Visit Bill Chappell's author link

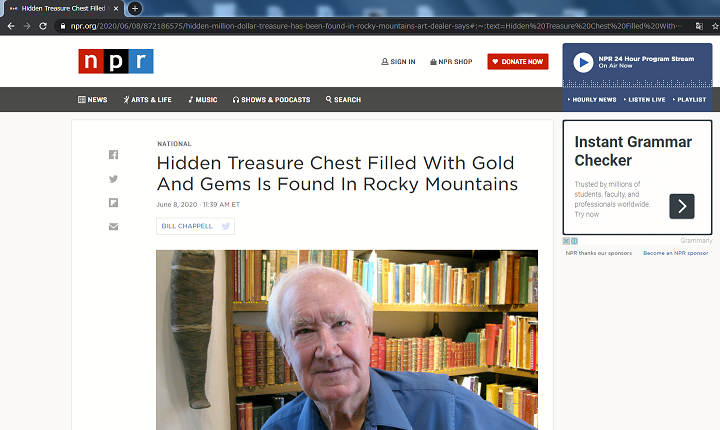tap(187, 226)
